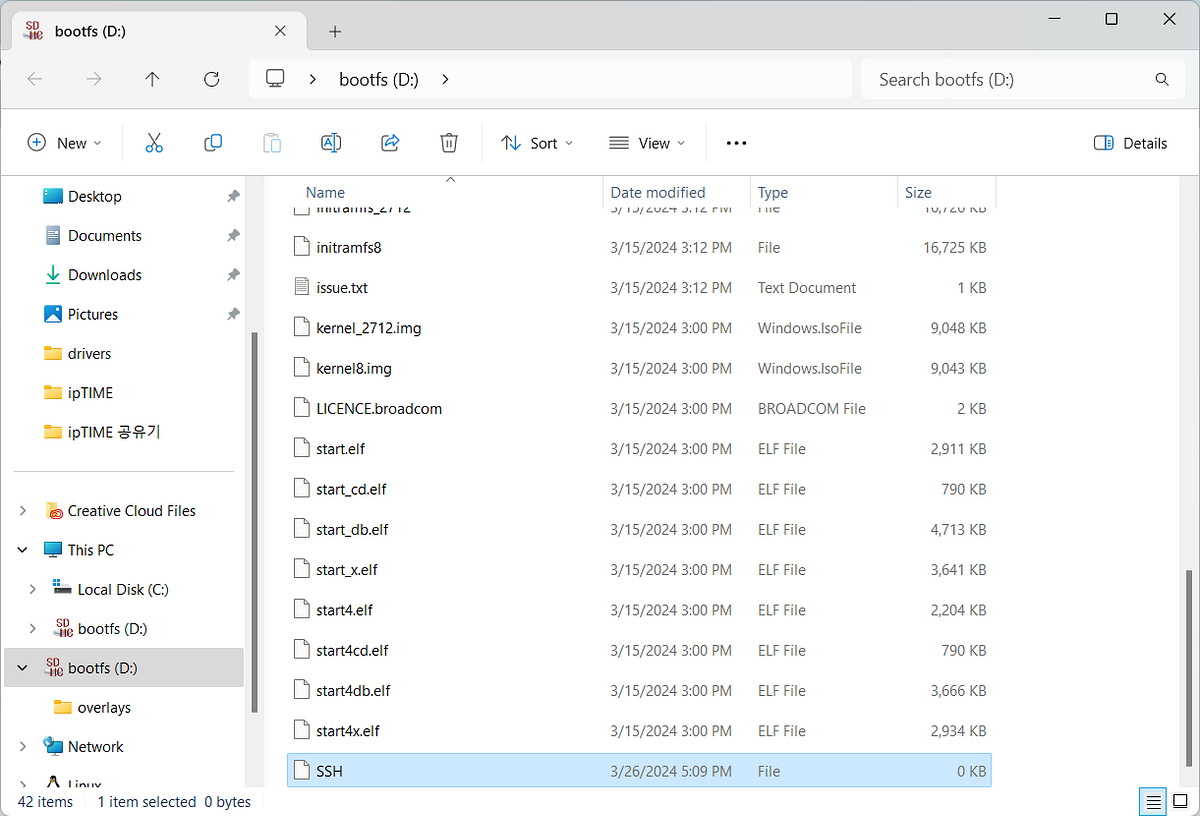Switch to large thumbnails view layout
The height and width of the screenshot is (816, 1200).
coord(1180,801)
